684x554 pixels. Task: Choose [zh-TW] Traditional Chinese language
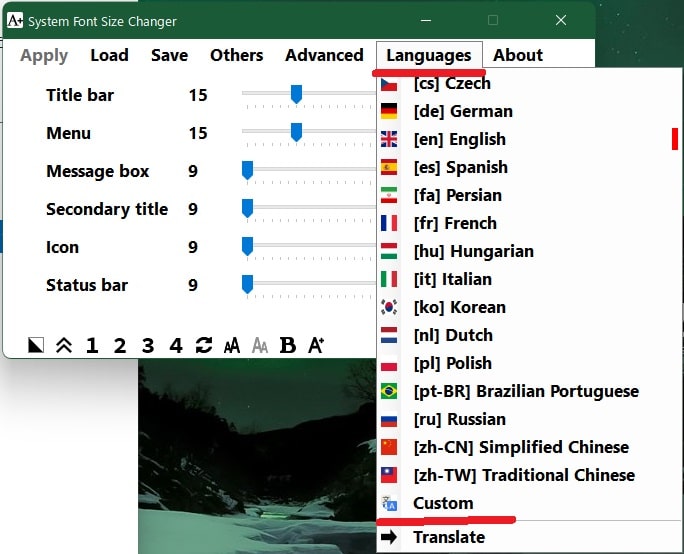pyautogui.click(x=530, y=475)
